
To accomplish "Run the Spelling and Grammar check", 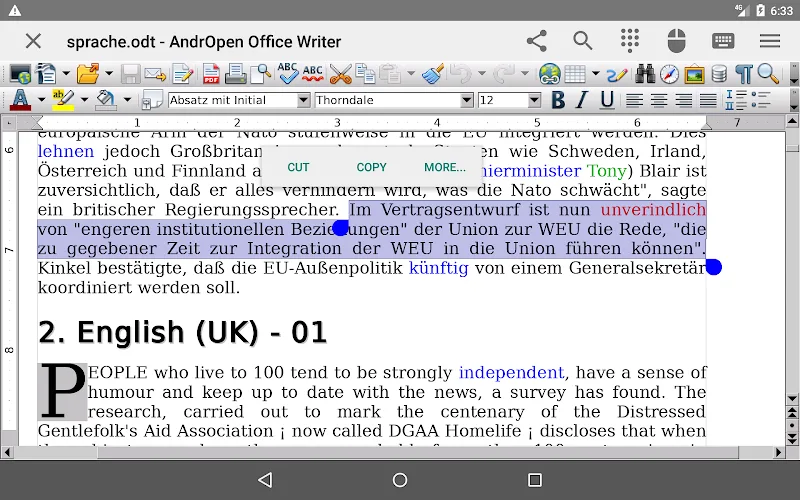I will 289,74.
